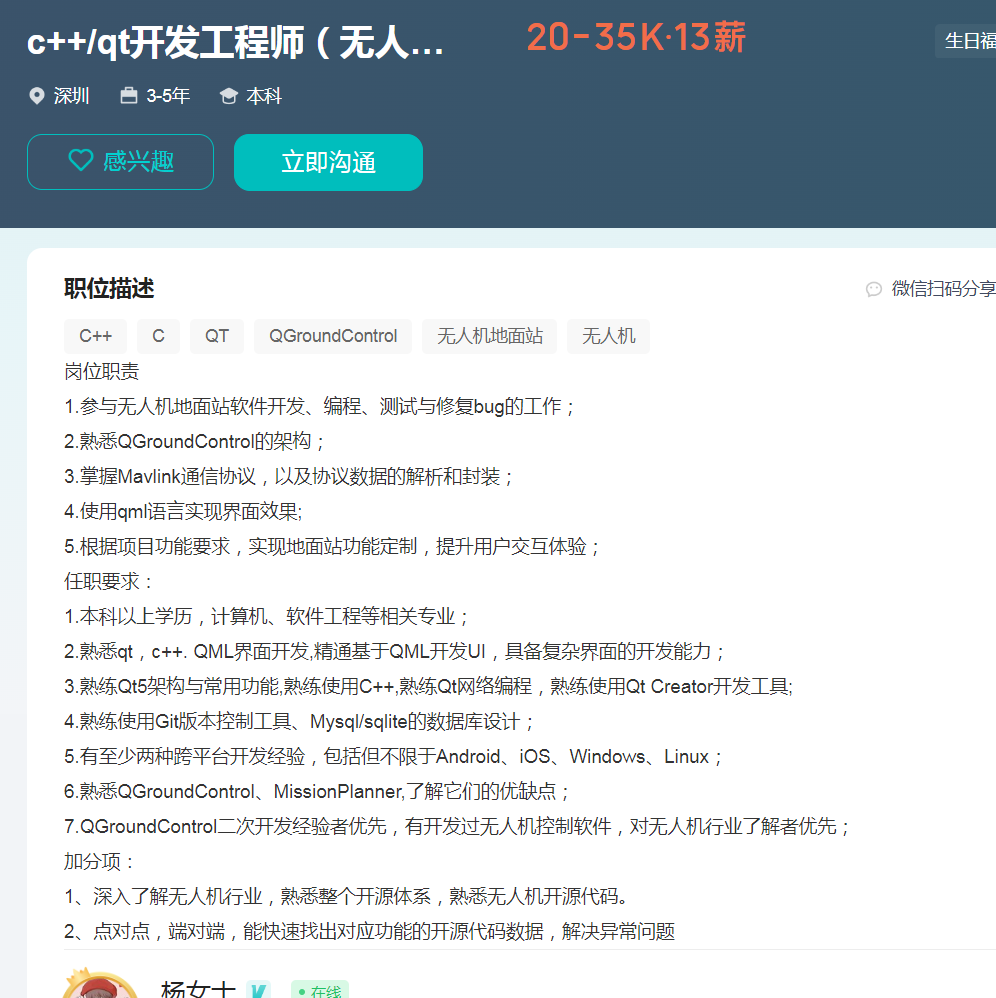Viewport: 996px width, 998px height.
Task: Click the verified V badge beside 杨女士
Action: [258, 990]
